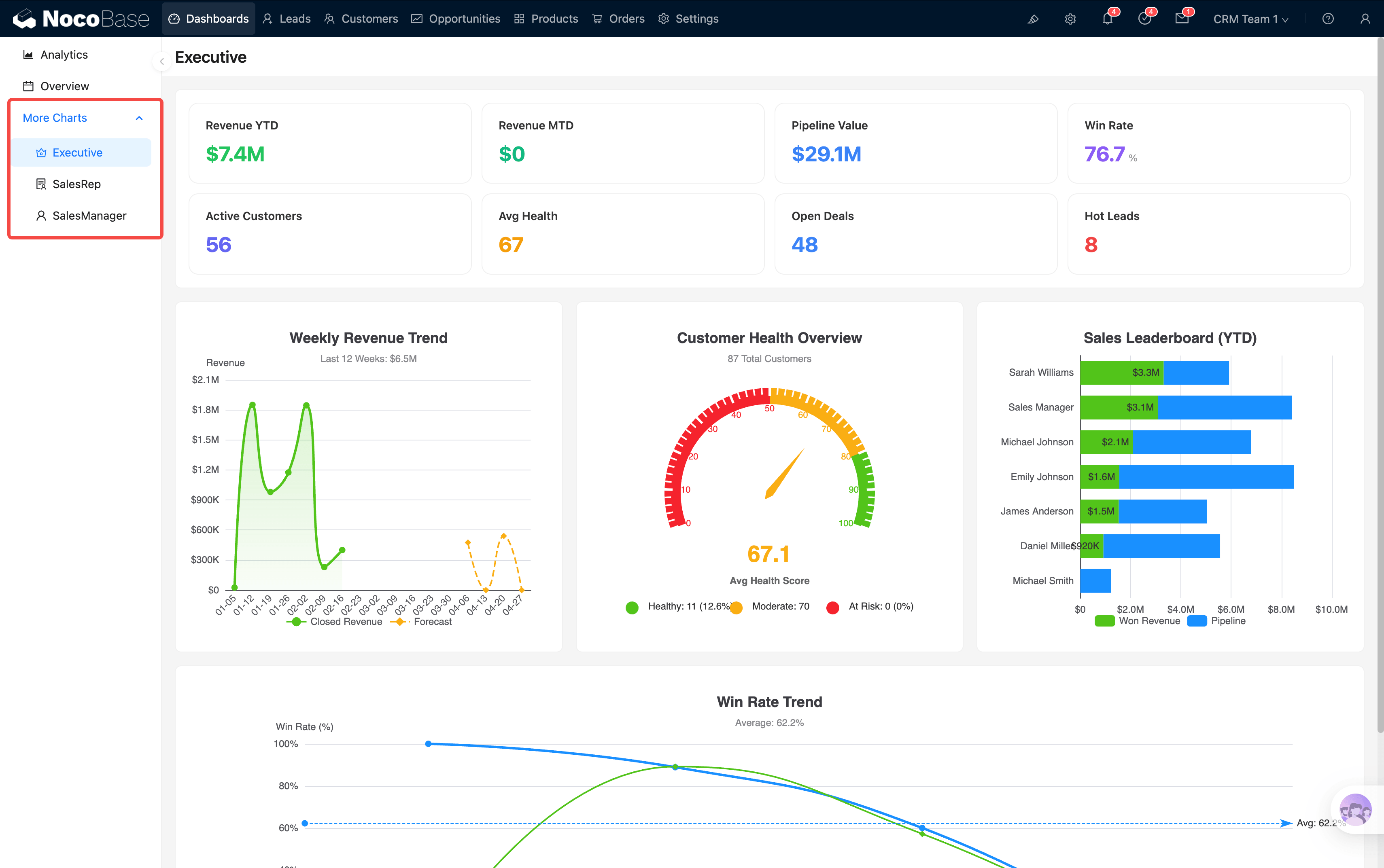Open the notifications bell icon
Viewport: 1384px width, 868px height.
point(1107,19)
